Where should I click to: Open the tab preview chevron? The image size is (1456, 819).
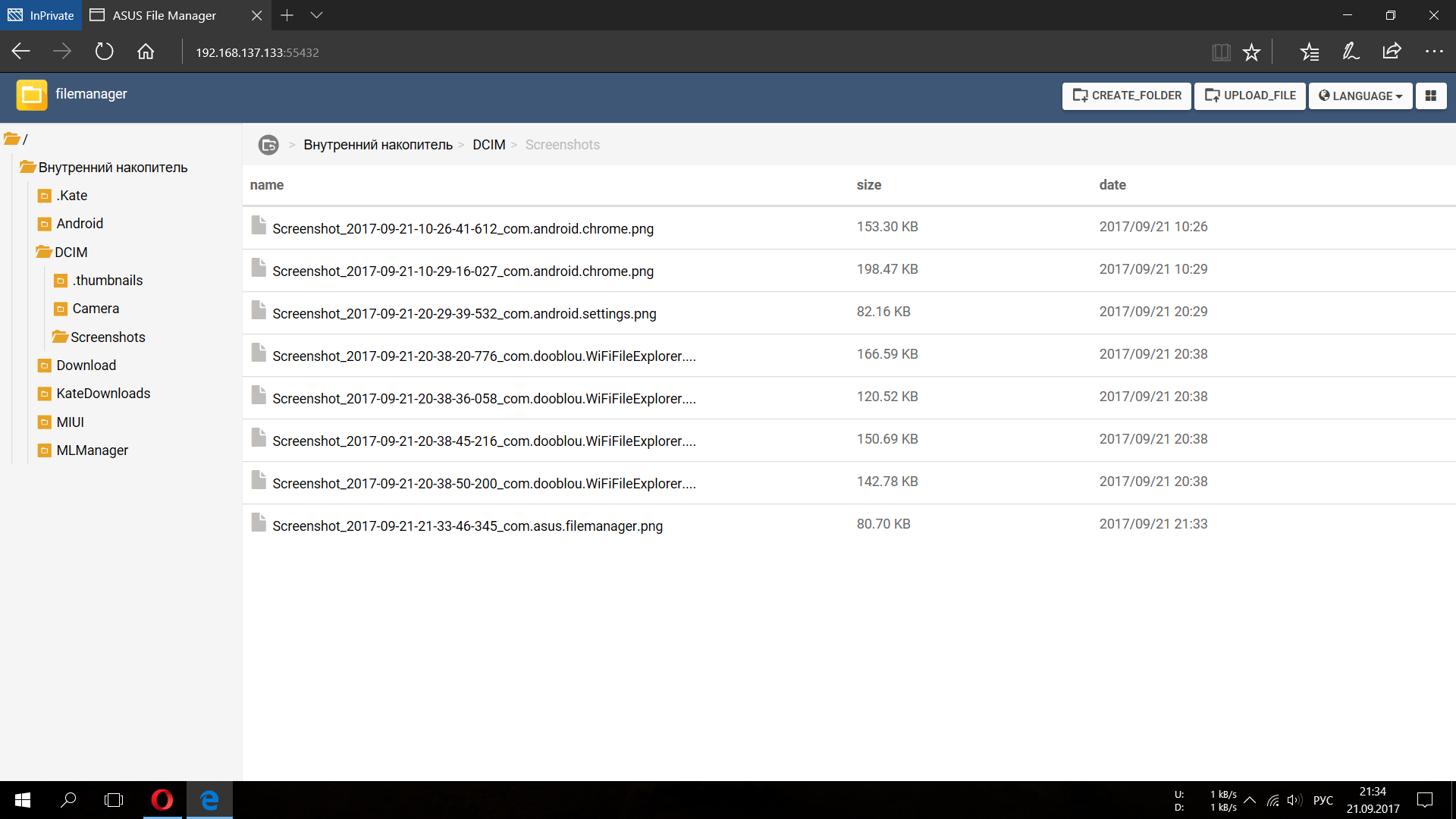[317, 15]
